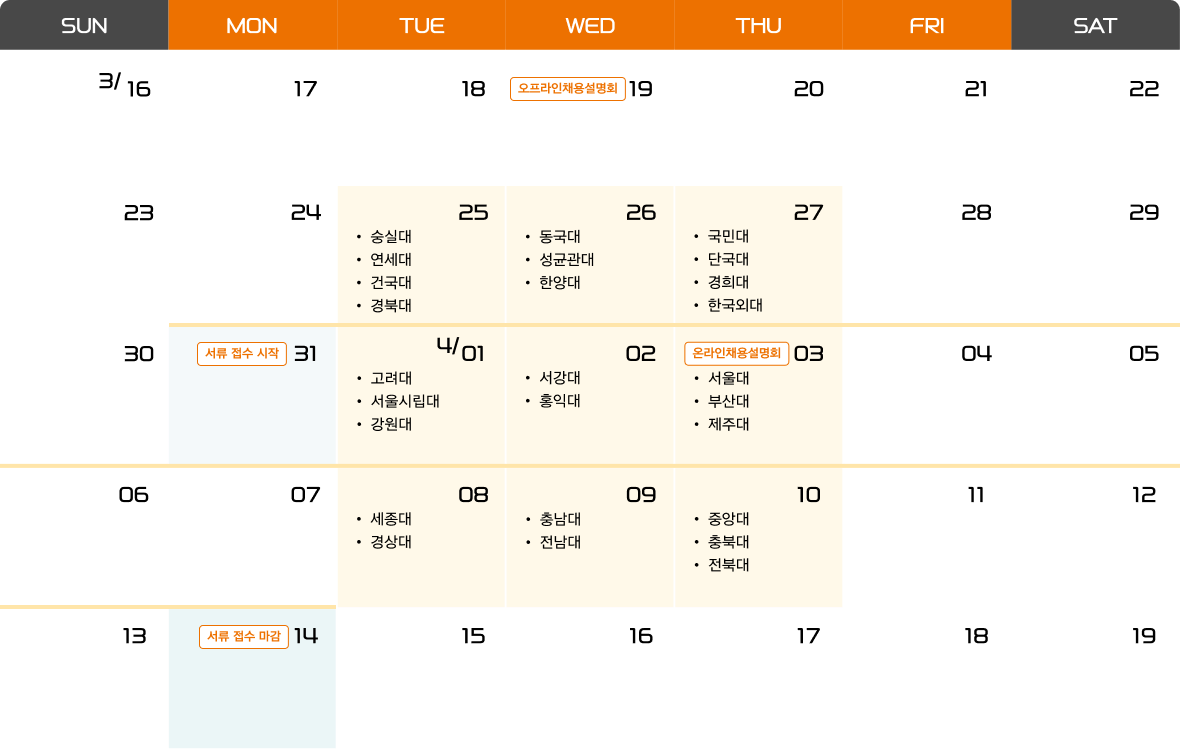Viewport: 1180px width, 756px height.
Task: Click 한국외대 on the 27th
Action: [735, 306]
